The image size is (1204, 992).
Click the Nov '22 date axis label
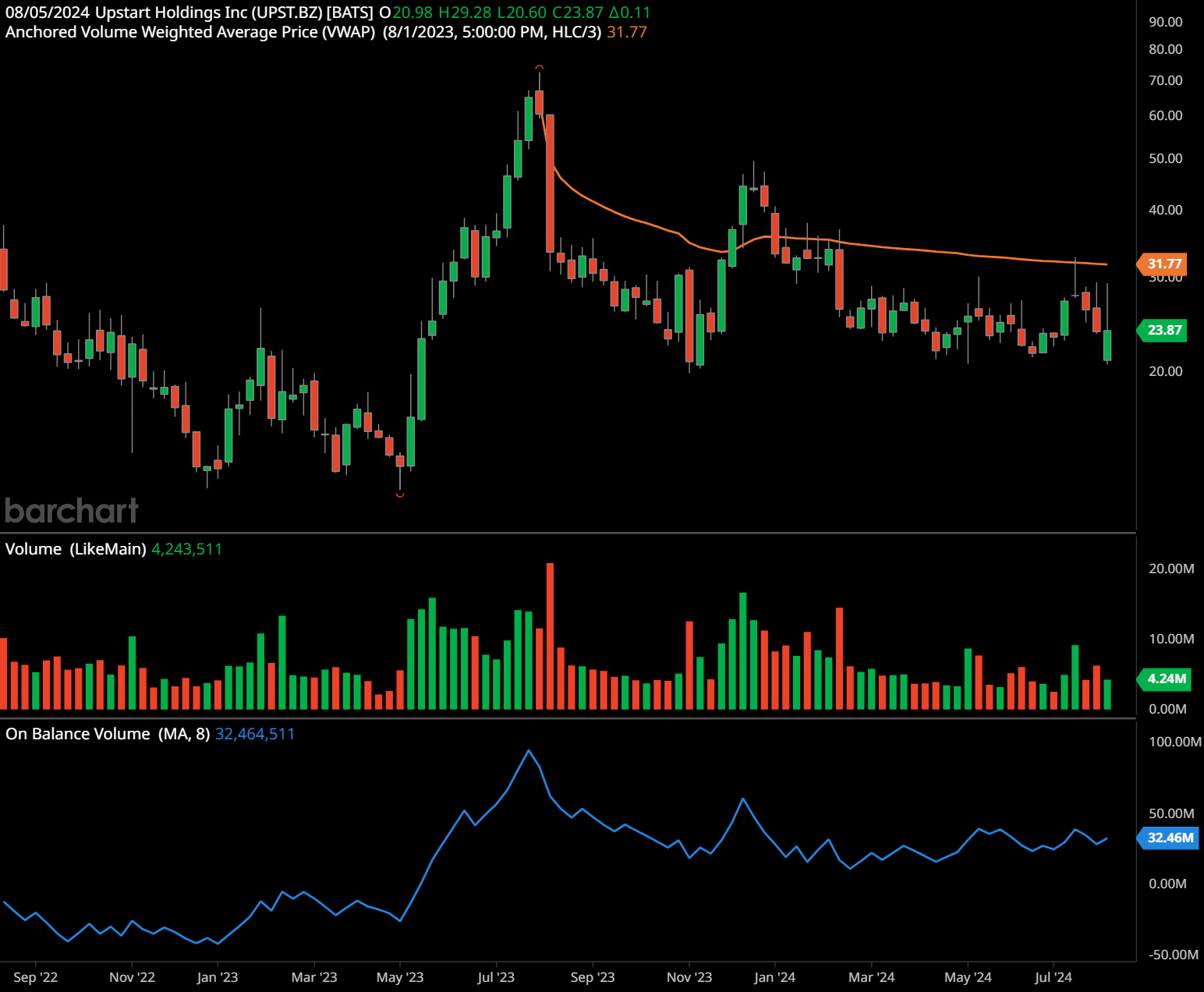tap(132, 977)
